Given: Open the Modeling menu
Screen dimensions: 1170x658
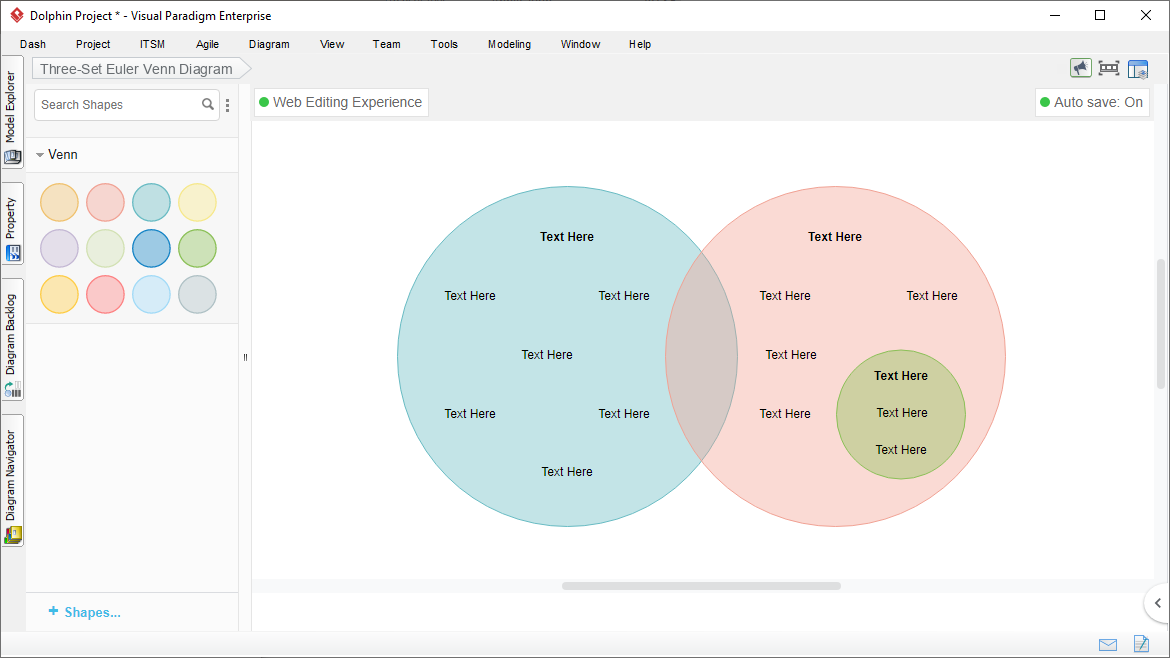Looking at the screenshot, I should click(510, 44).
